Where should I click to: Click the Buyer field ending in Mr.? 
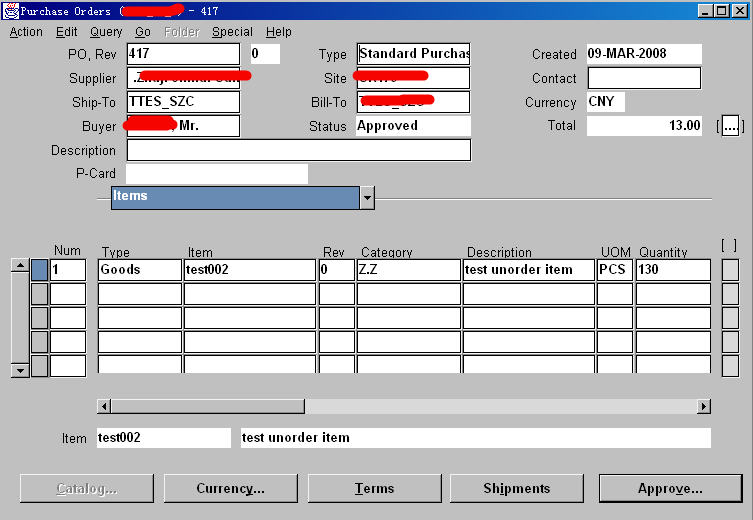[183, 126]
